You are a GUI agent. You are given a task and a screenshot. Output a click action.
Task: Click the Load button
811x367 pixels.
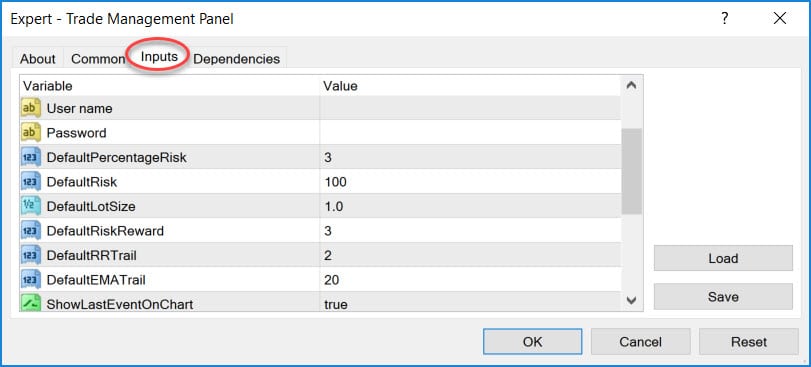pyautogui.click(x=723, y=258)
